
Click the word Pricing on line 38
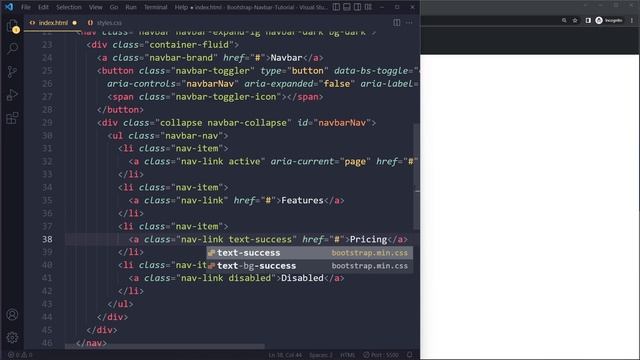(368, 240)
